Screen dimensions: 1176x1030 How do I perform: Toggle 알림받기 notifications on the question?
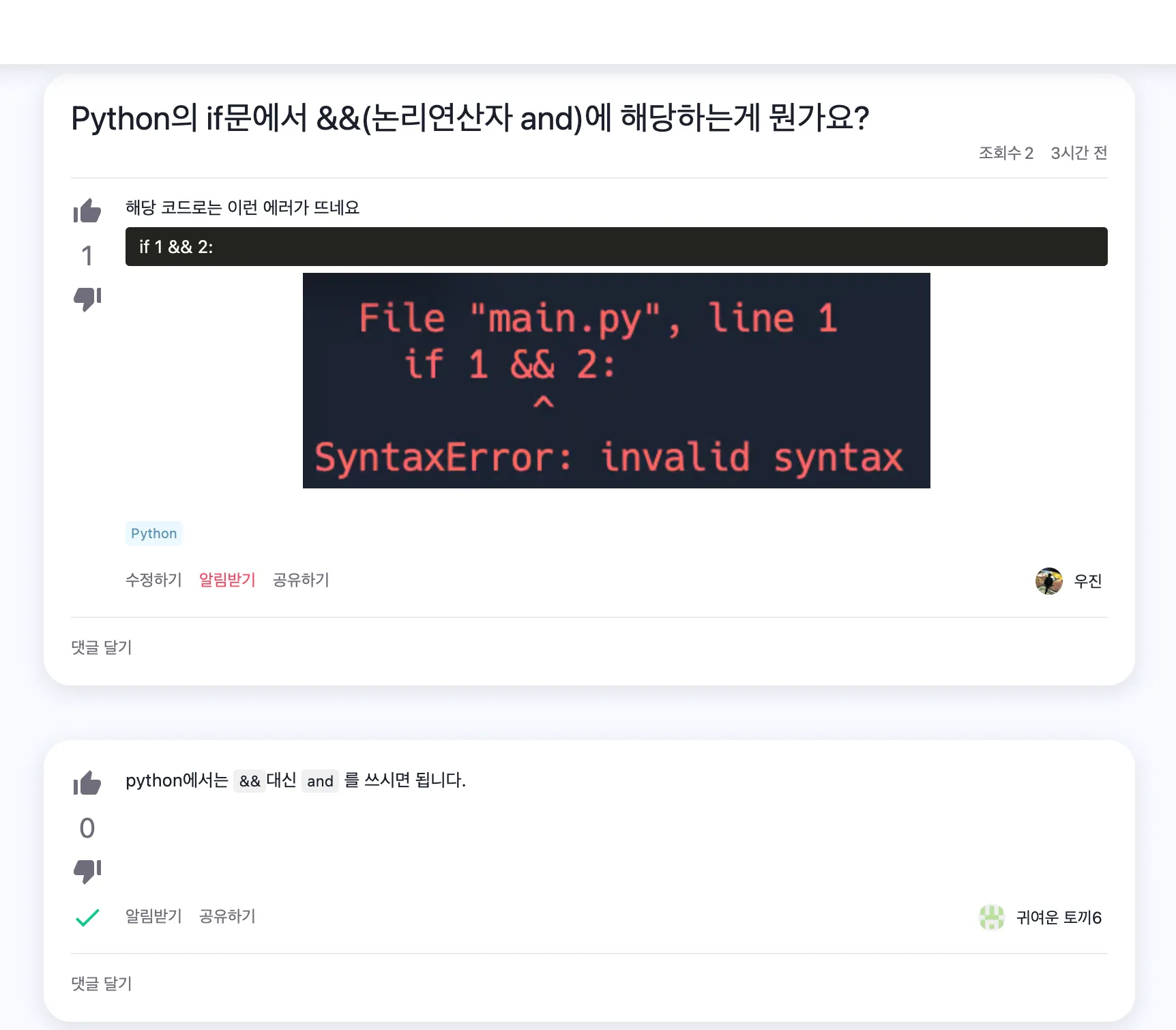pyautogui.click(x=226, y=580)
